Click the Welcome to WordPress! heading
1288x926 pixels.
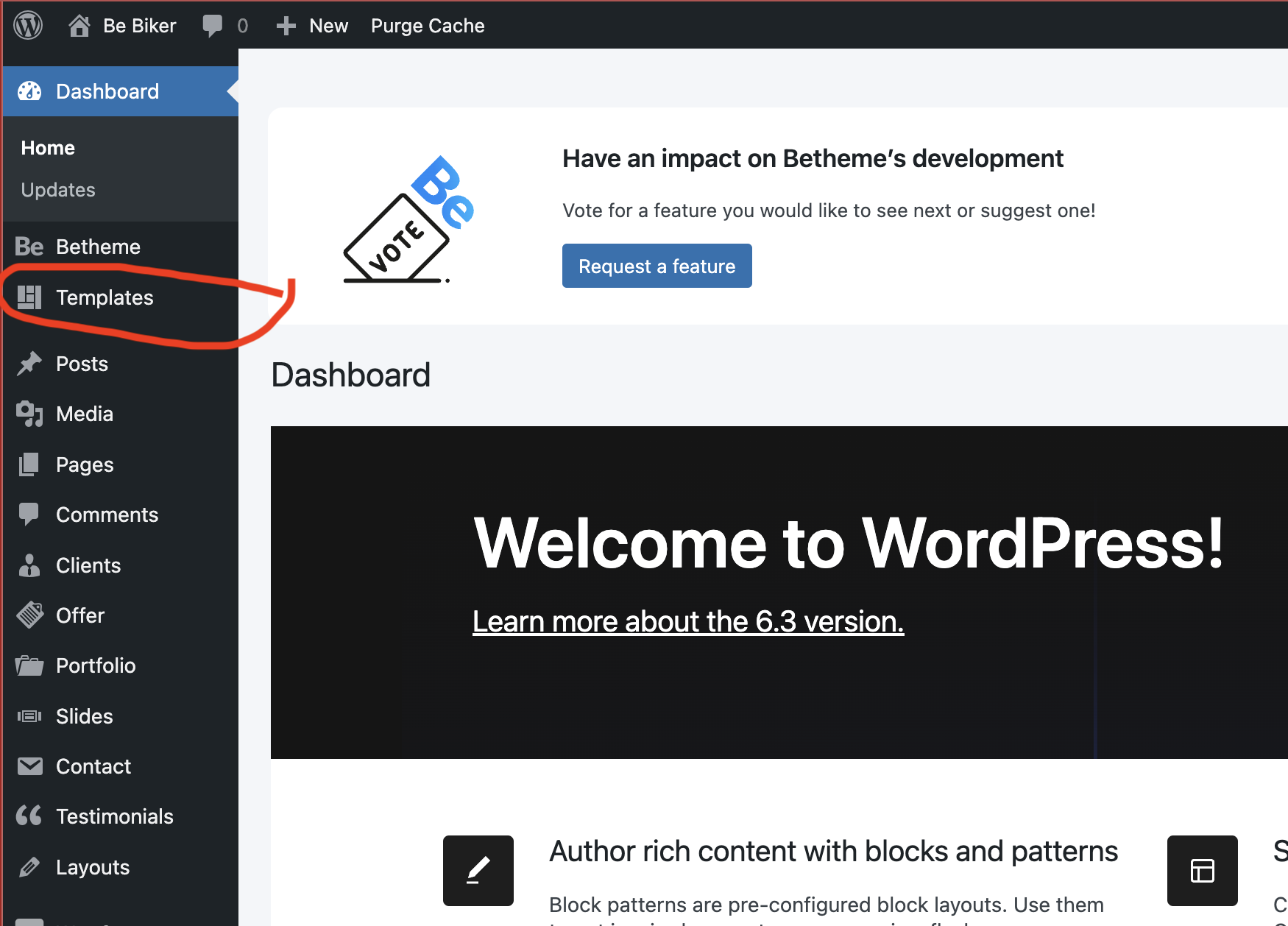click(x=849, y=543)
